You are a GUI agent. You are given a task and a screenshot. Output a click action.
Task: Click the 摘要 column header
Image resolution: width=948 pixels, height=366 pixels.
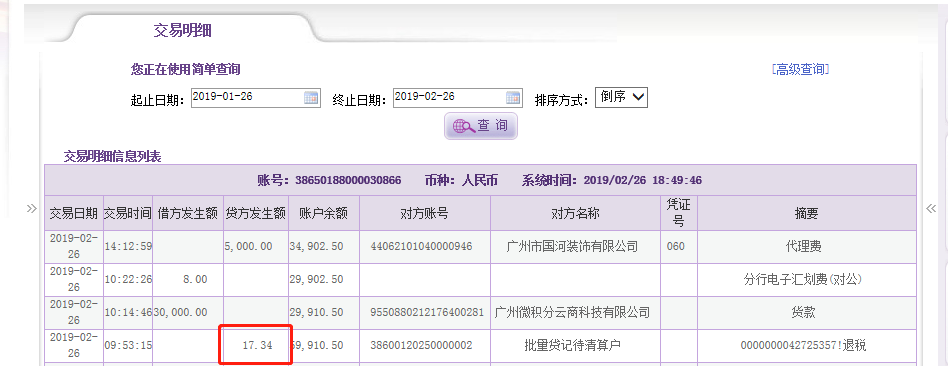807,213
